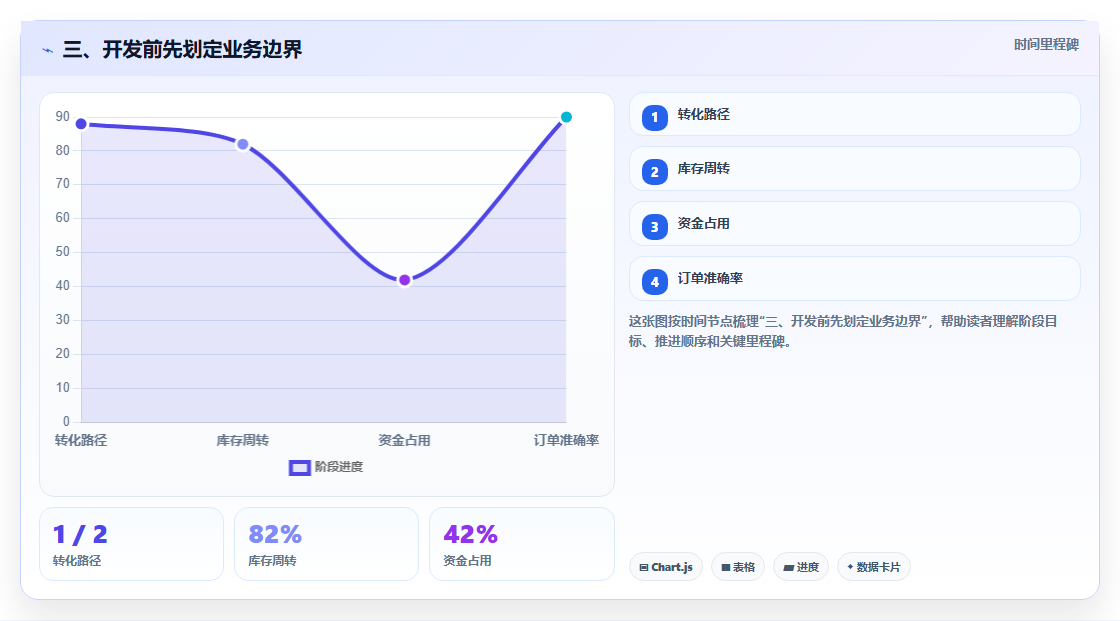Click the x-axis label 资金占用
Screen dimensions: 1120x621
pyautogui.click(x=404, y=441)
